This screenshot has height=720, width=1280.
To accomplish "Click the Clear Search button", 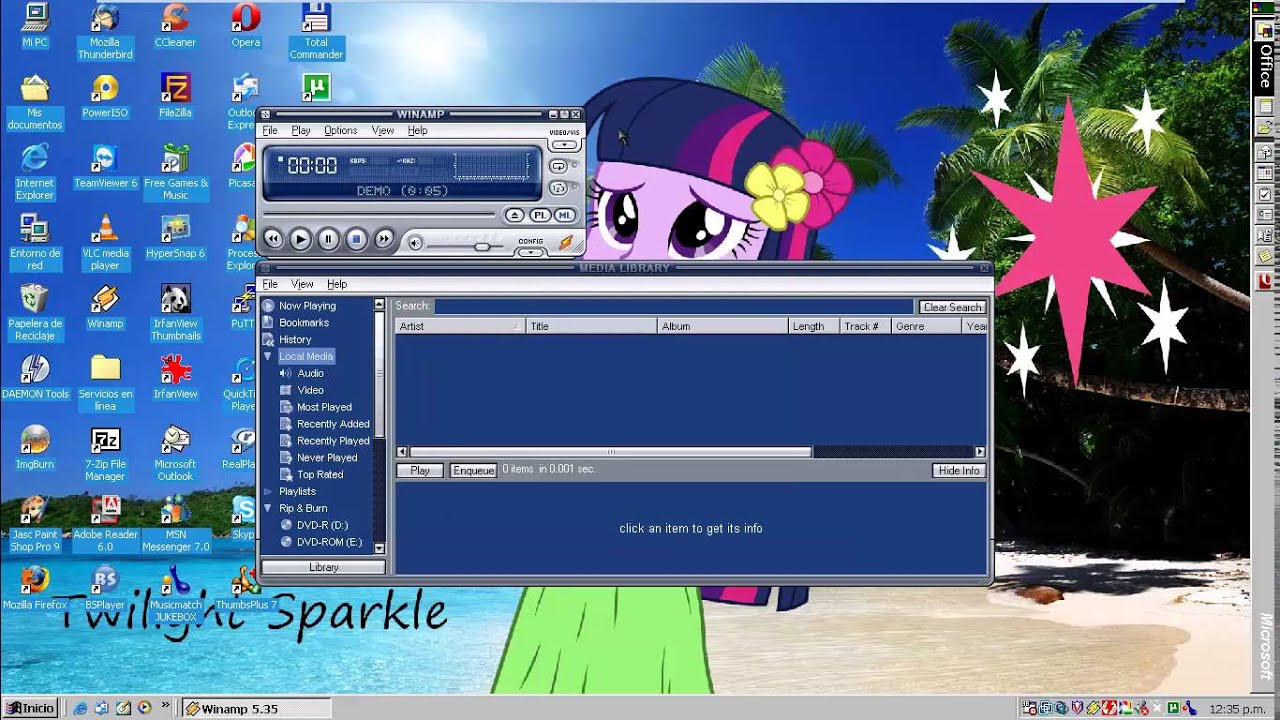I will tap(953, 307).
